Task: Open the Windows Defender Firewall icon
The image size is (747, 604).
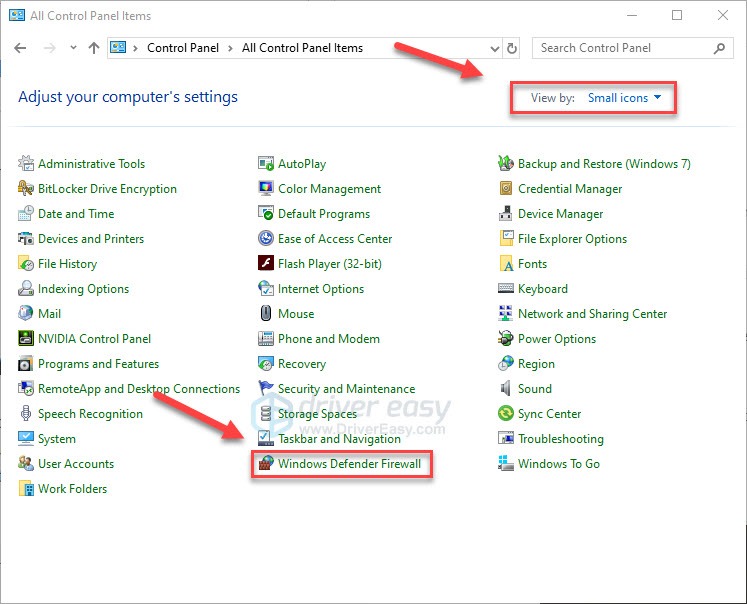Action: (266, 463)
